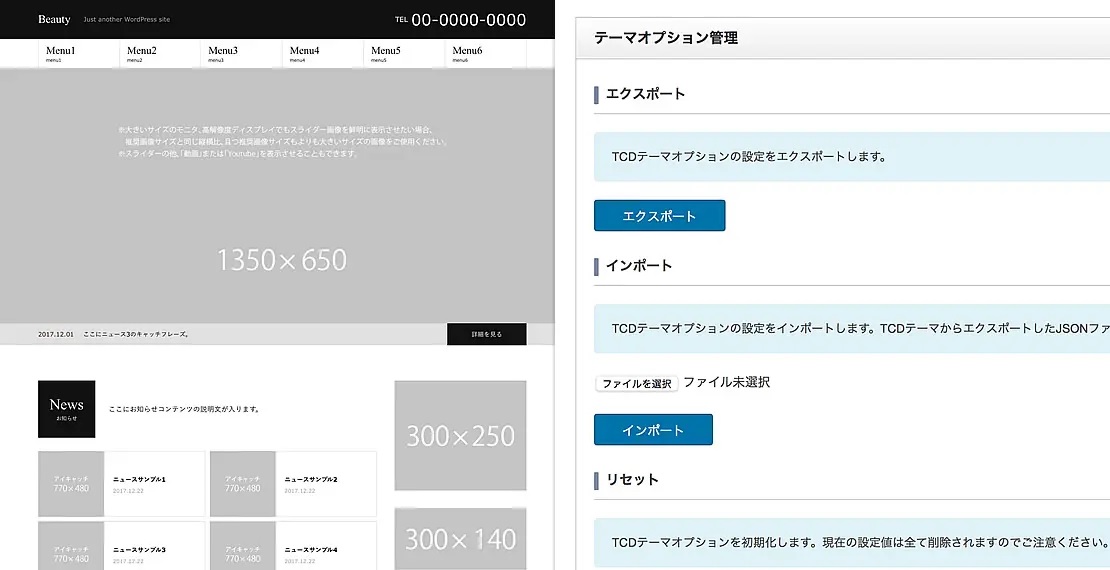Open the ニュースサンプル2 thumbnail image
This screenshot has width=1110, height=570.
(x=243, y=484)
